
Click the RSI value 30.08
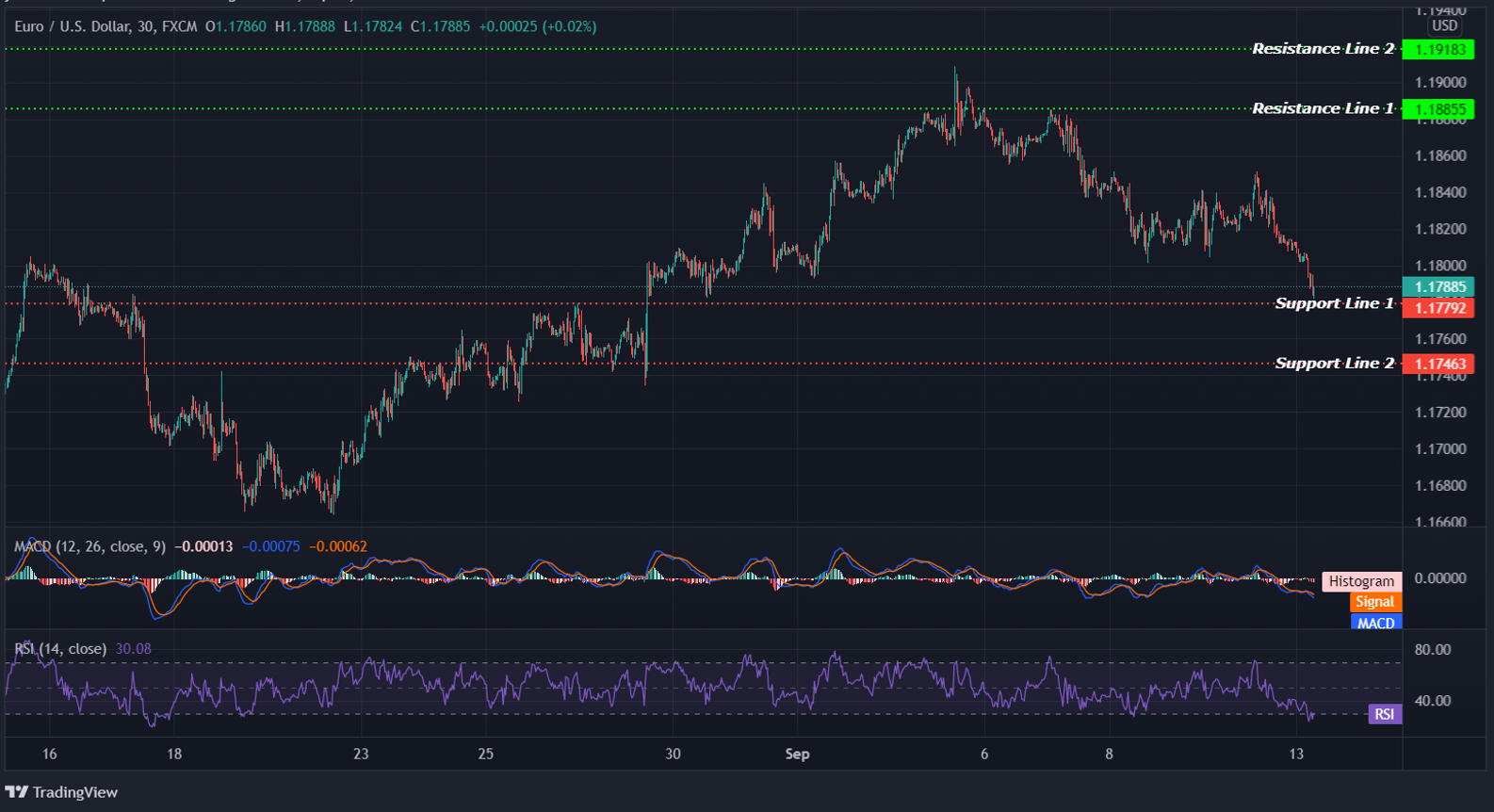[x=133, y=648]
